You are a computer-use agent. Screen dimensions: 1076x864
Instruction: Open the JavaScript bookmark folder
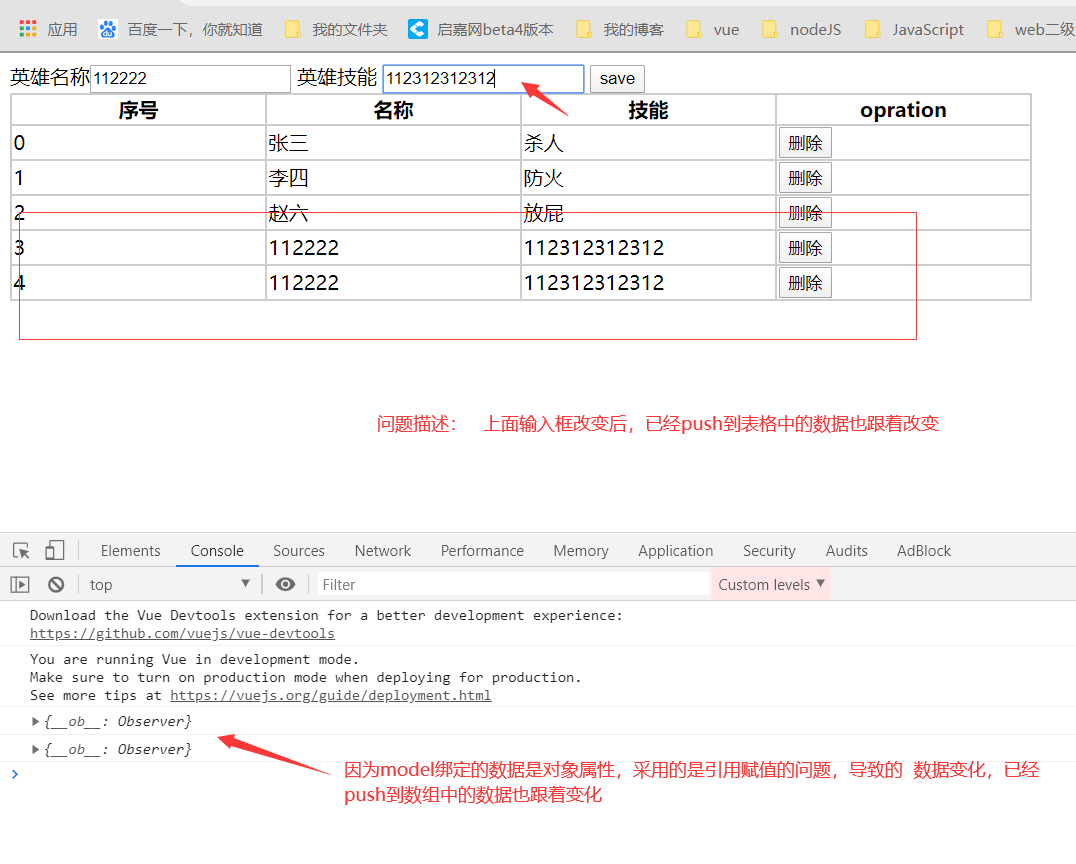914,30
